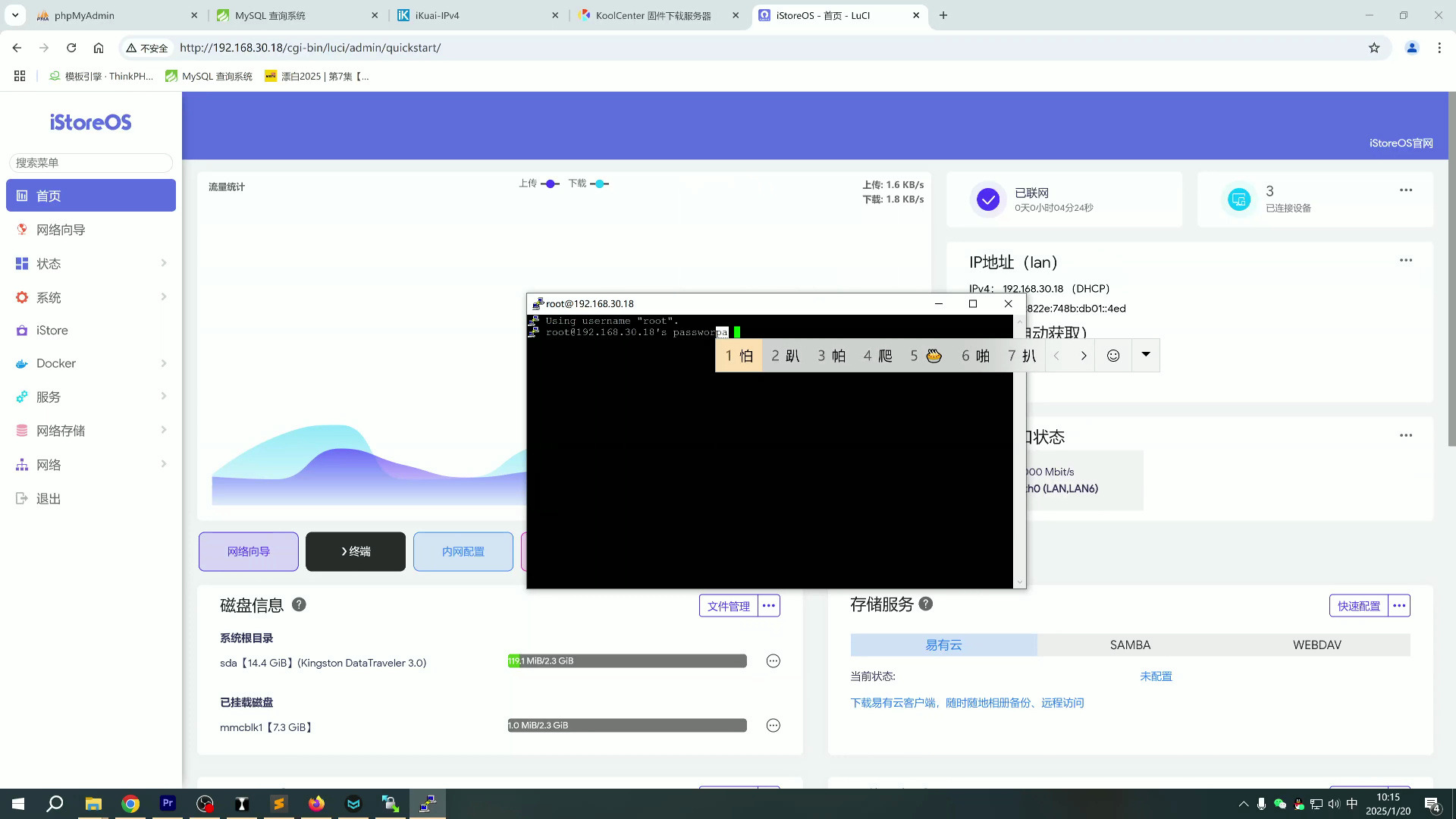Click the mmcblk1 disk usage bar
Screen dimensions: 1456x819
[x=627, y=726]
